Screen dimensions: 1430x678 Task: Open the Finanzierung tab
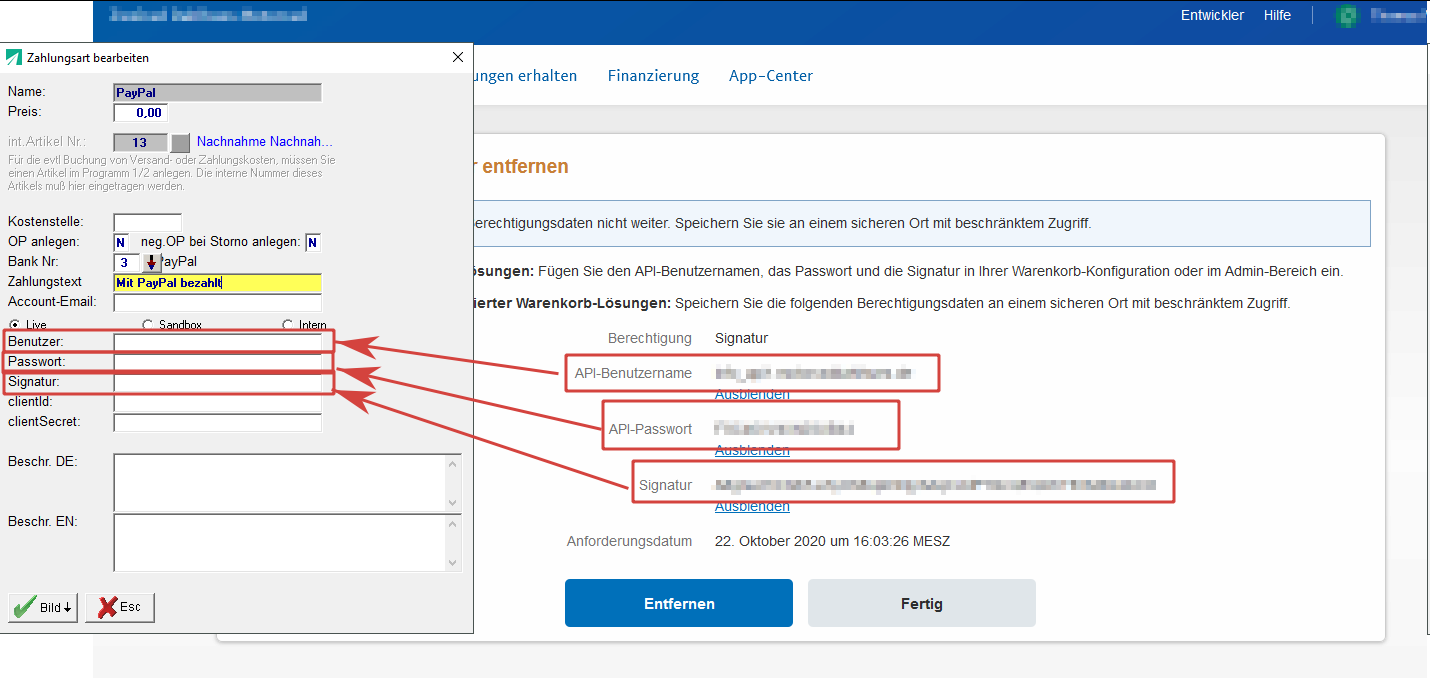pyautogui.click(x=653, y=76)
